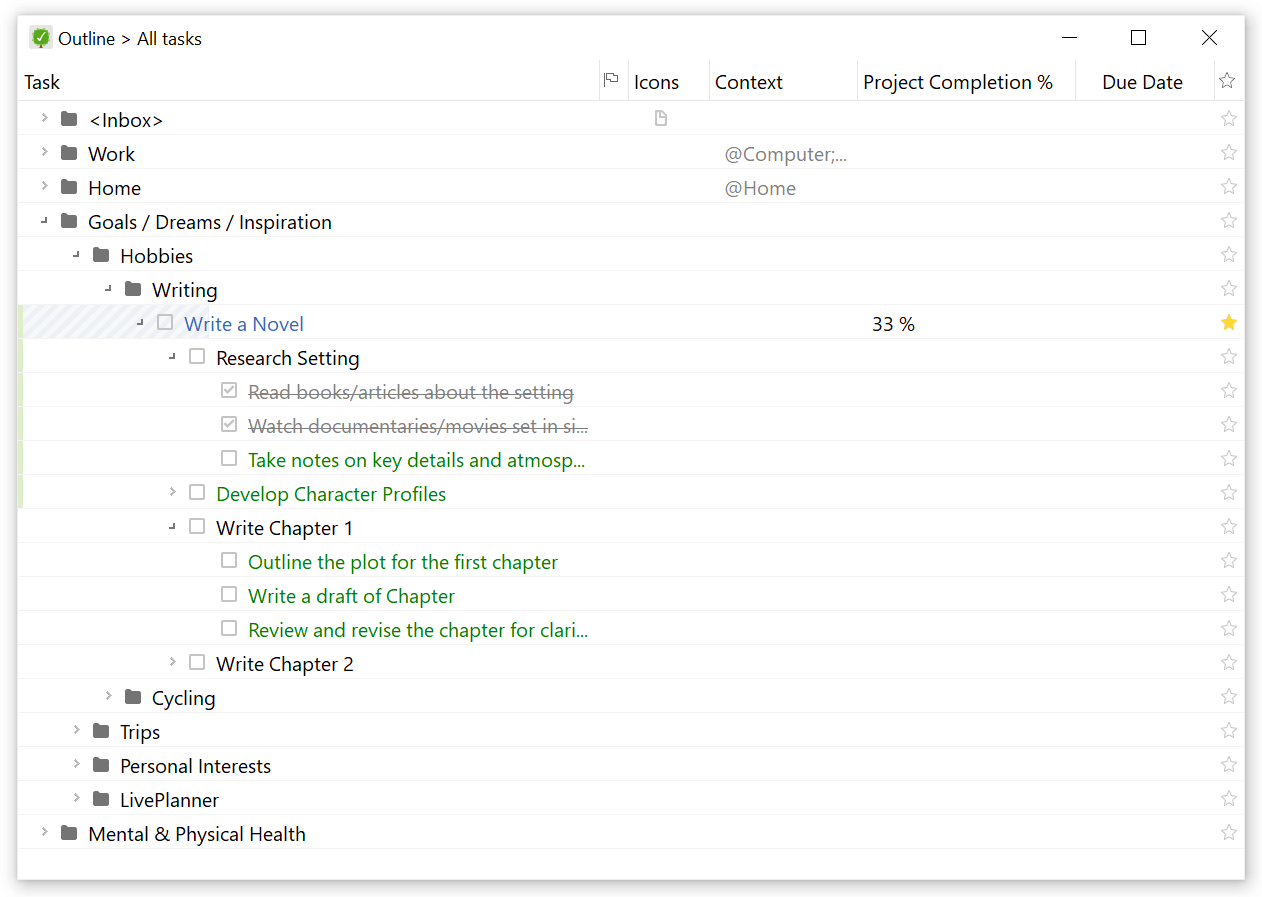Expand Develop Character Profiles subtasks

coord(172,492)
